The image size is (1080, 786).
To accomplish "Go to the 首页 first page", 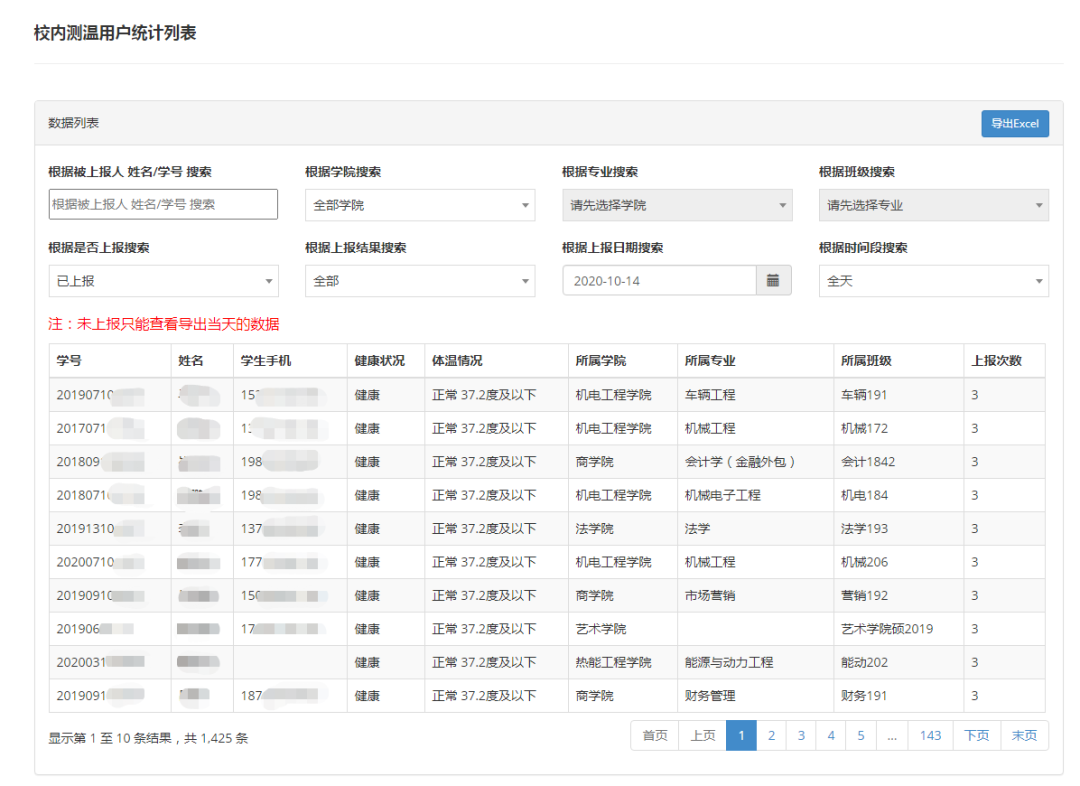I will [x=654, y=736].
